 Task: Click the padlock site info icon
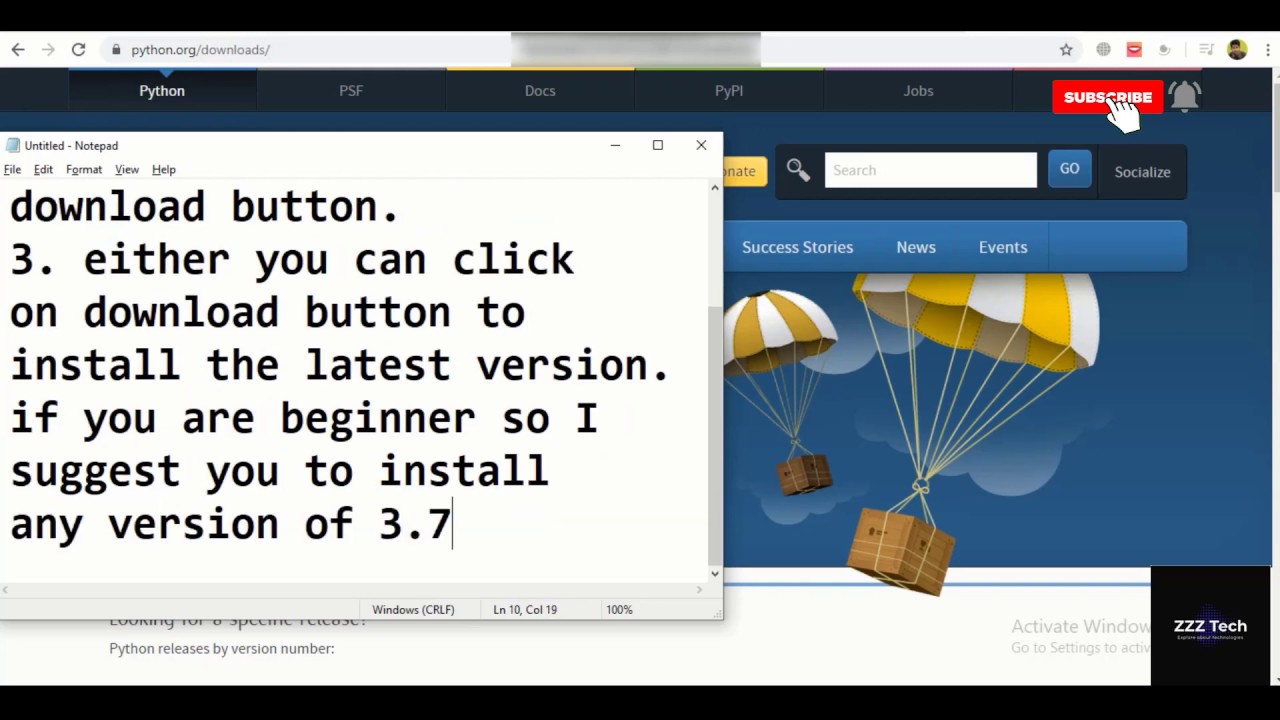pyautogui.click(x=116, y=50)
